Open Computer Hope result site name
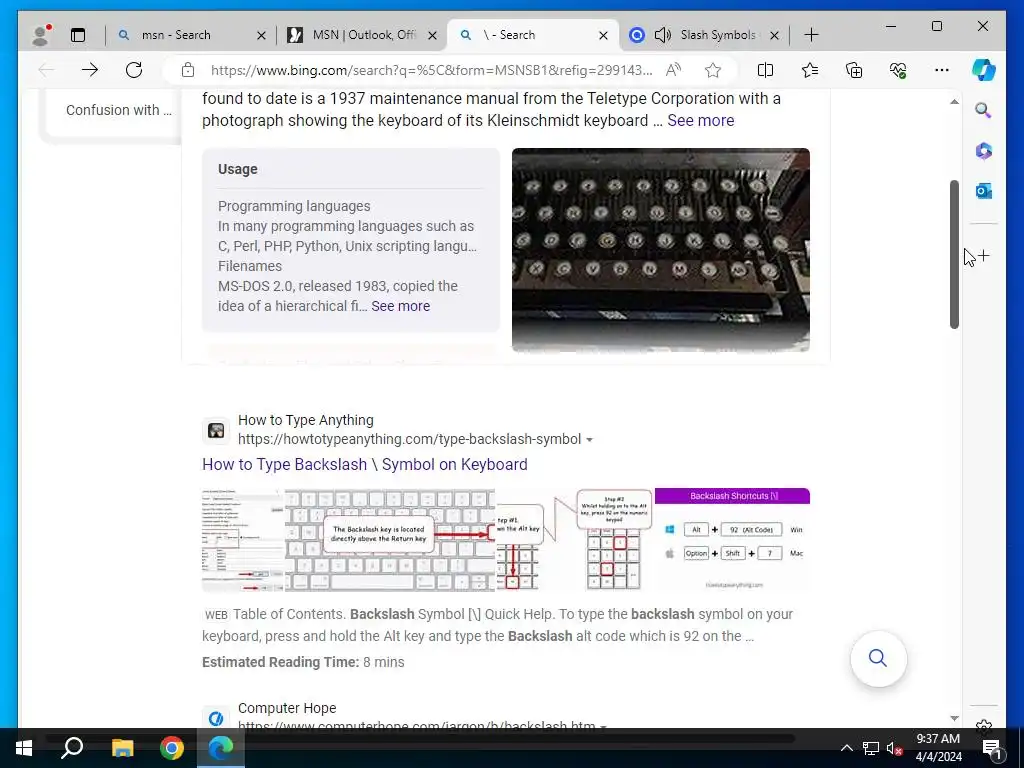Viewport: 1024px width, 768px height. pyautogui.click(x=287, y=708)
